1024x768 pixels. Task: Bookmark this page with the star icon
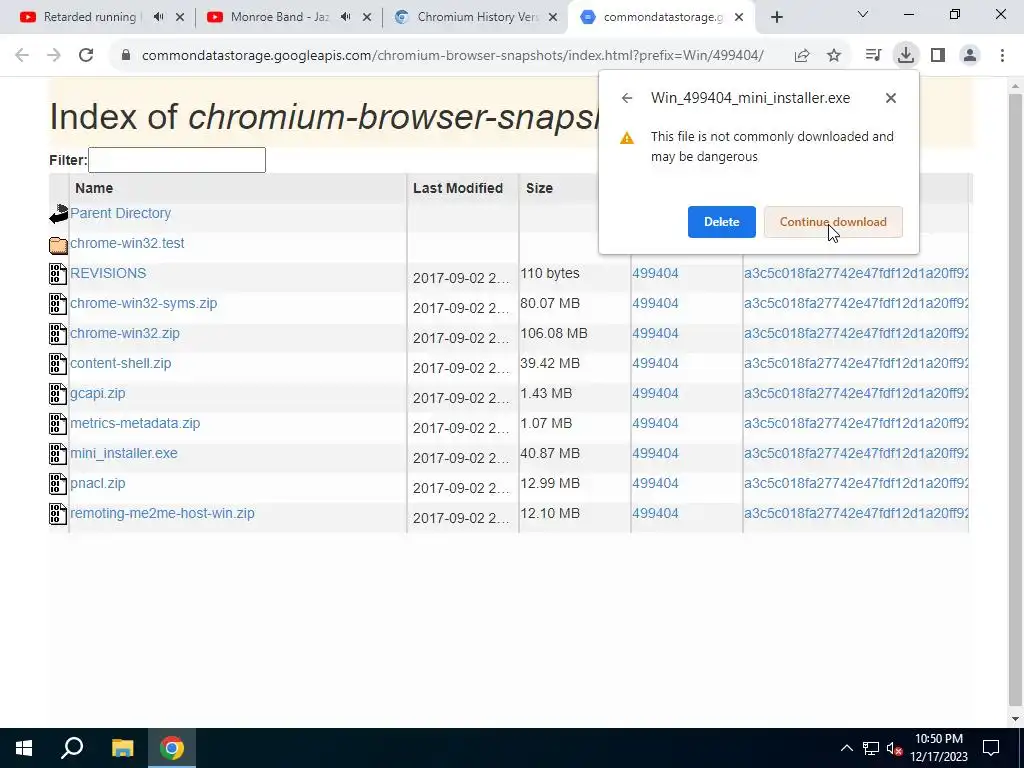coord(834,56)
